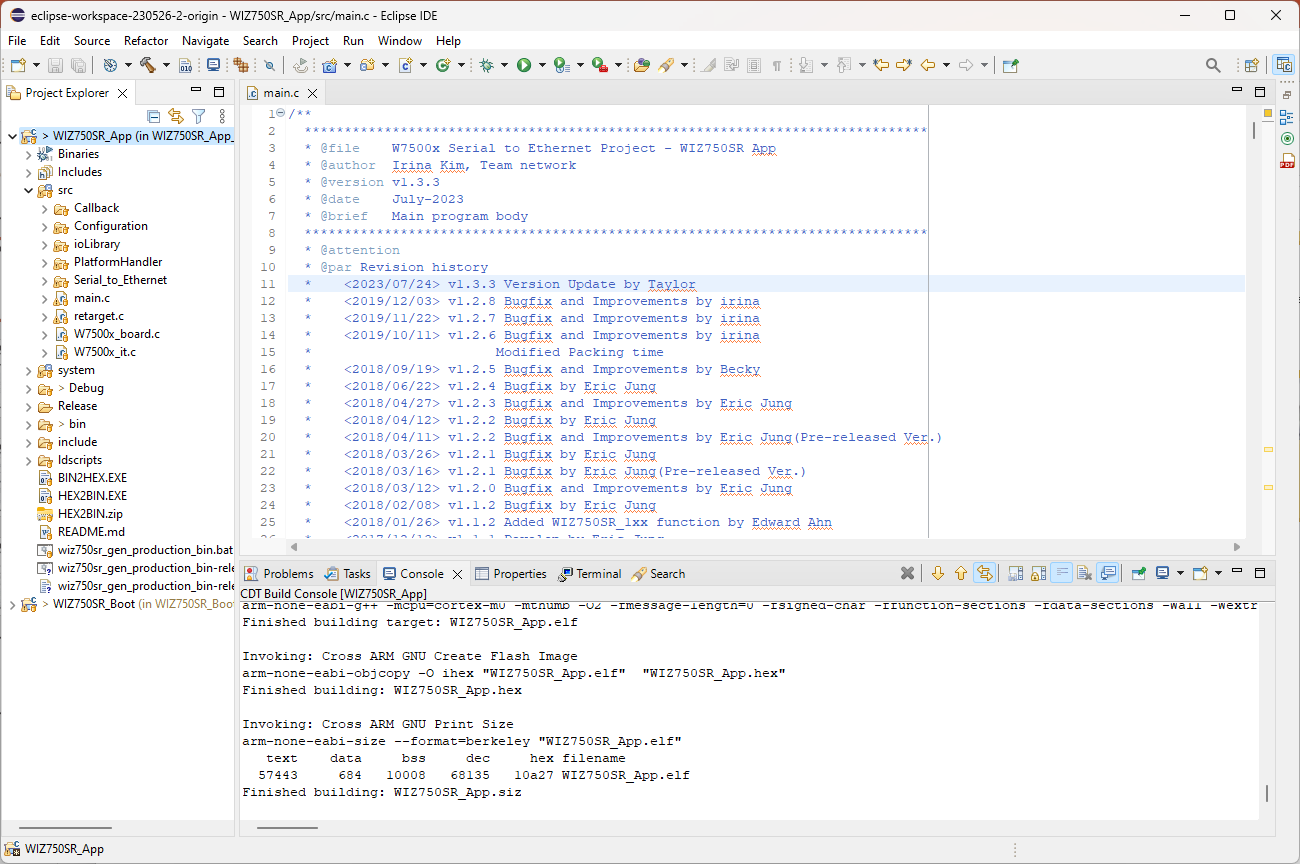Image resolution: width=1300 pixels, height=864 pixels.
Task: Click the Build hammer icon in the toolbar
Action: (x=147, y=65)
